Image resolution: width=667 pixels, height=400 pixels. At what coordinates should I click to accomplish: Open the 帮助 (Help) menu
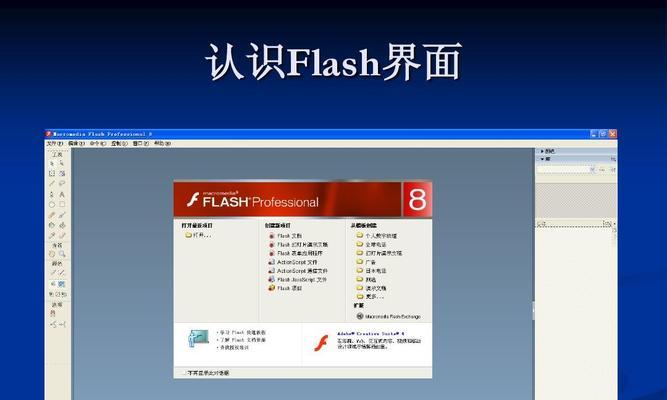point(162,144)
